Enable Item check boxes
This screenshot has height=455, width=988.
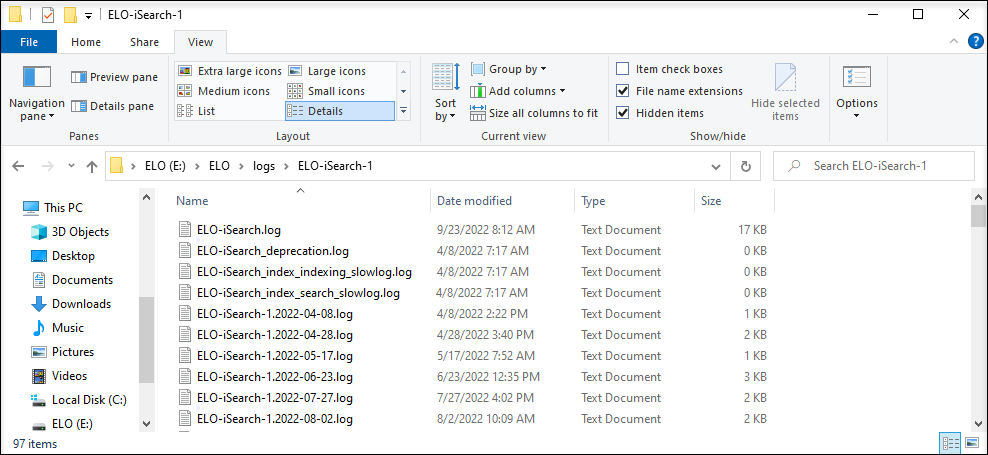pyautogui.click(x=669, y=69)
